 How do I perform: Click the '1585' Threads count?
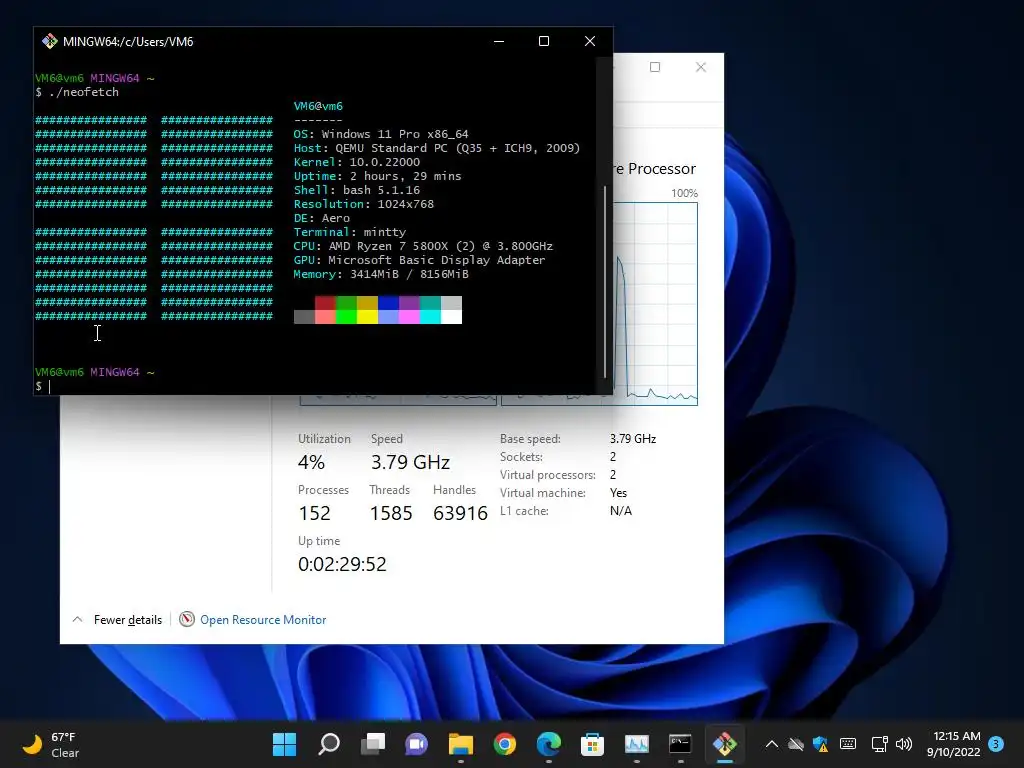coord(391,513)
